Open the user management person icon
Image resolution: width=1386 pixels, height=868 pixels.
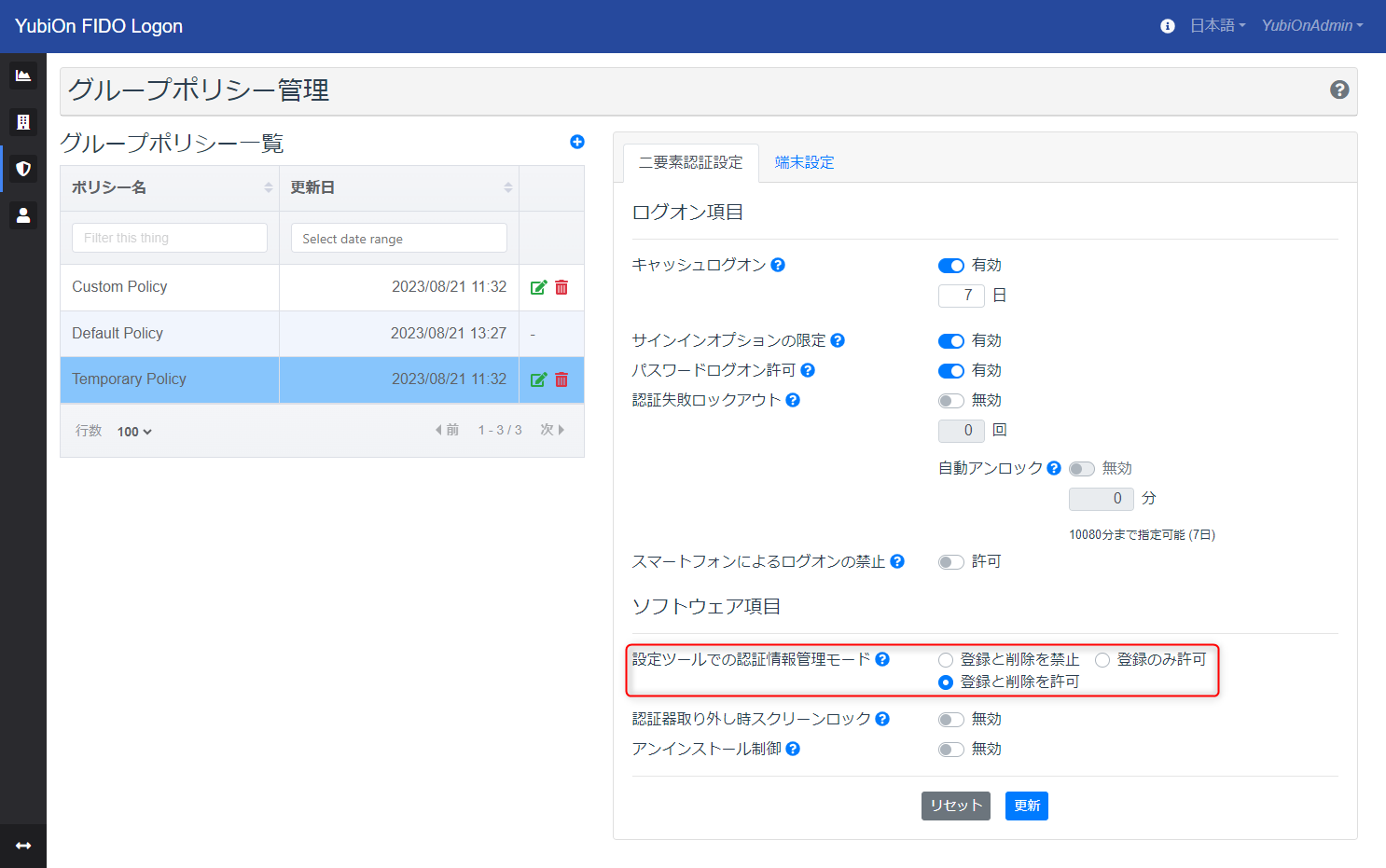(x=23, y=215)
